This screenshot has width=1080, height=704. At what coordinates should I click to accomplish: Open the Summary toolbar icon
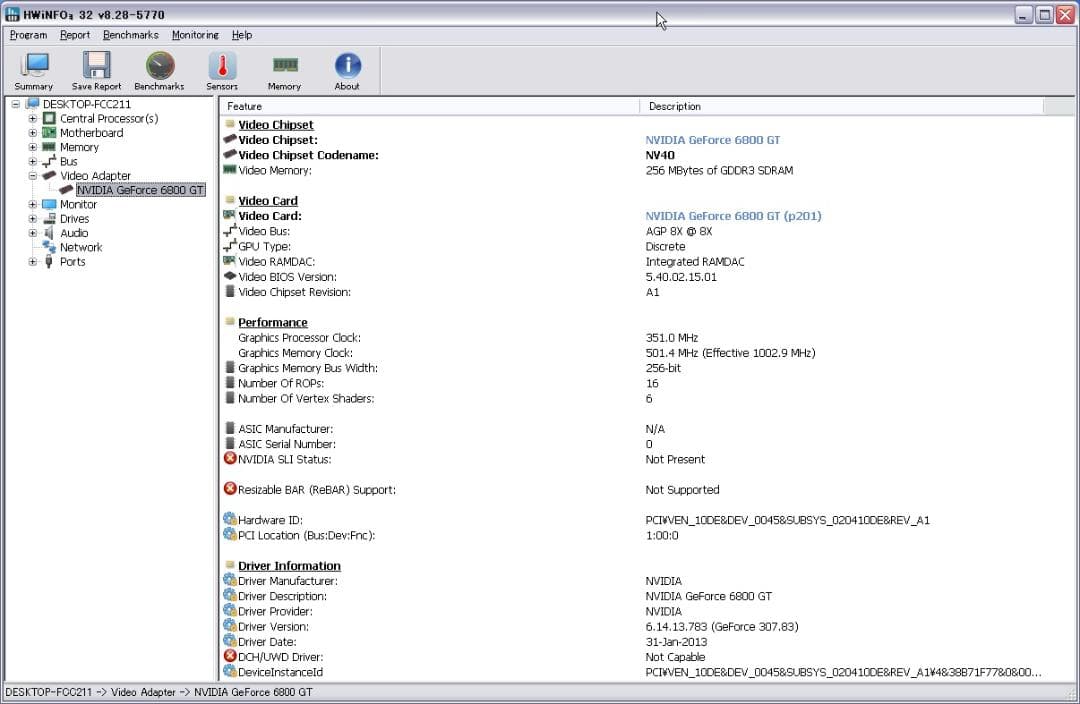(x=34, y=68)
